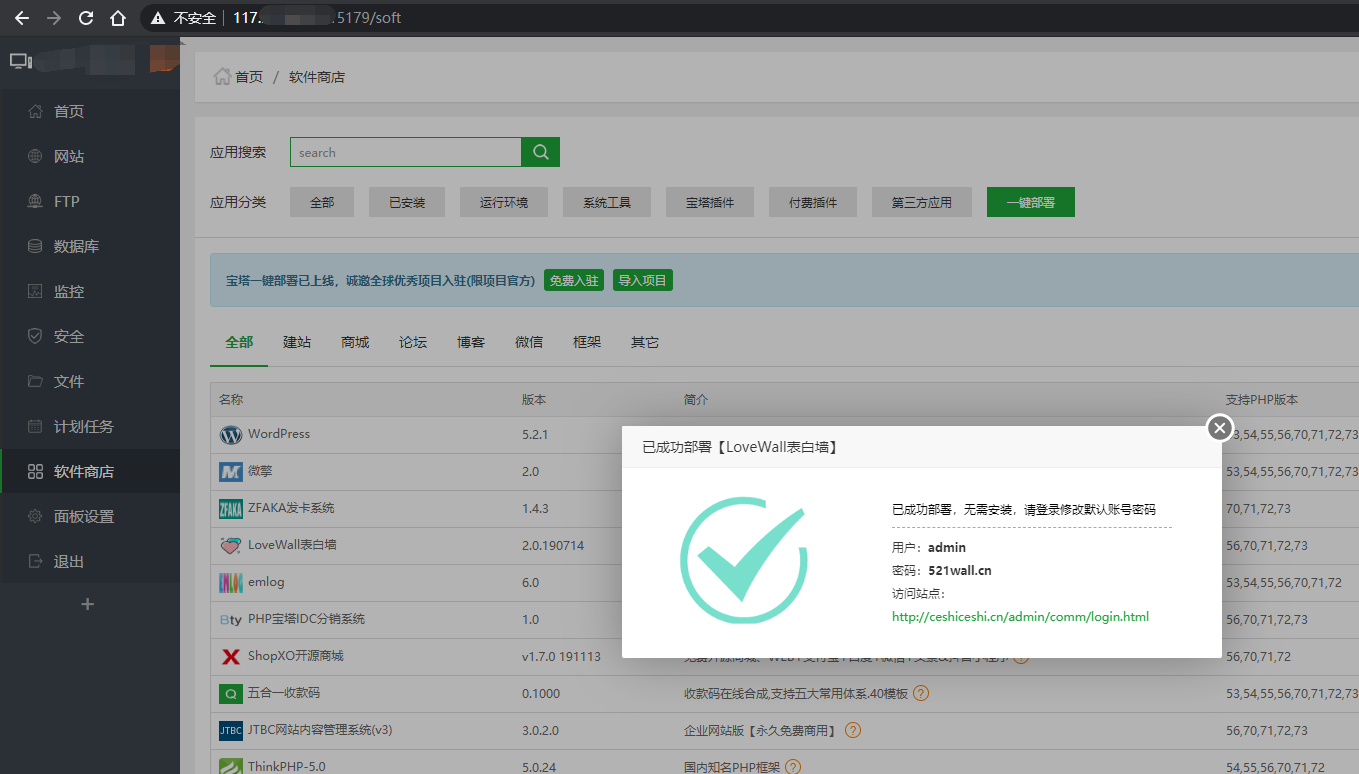This screenshot has height=774, width=1359.
Task: Click the ShopXO red X icon
Action: click(x=231, y=657)
